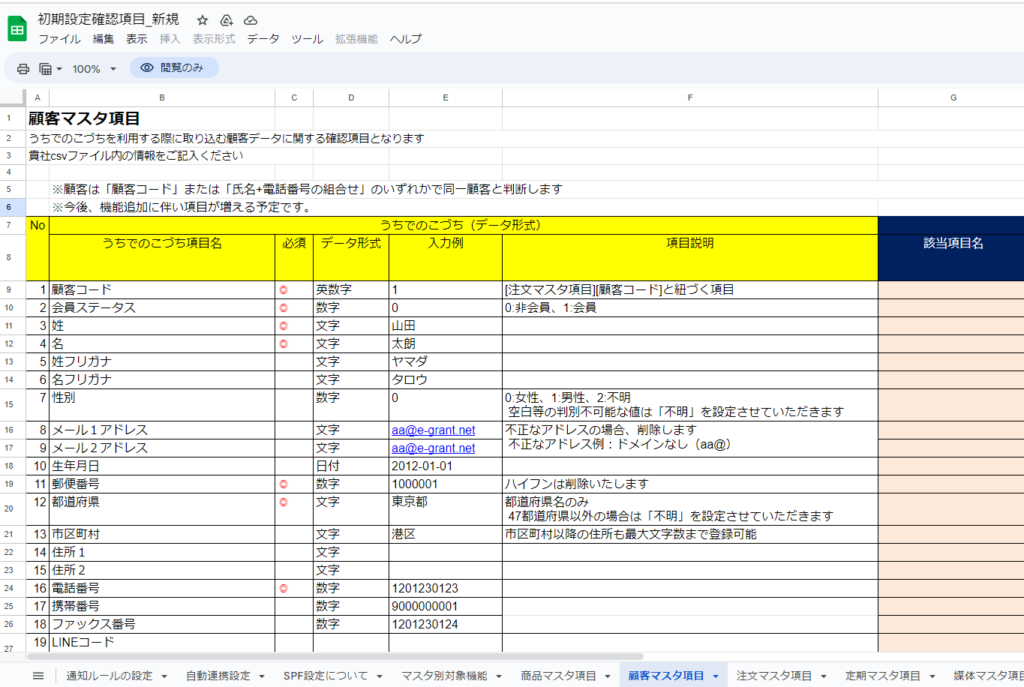1024x687 pixels.
Task: Open dropdown arrow on 顧客マスタ項目 tab
Action: (715, 677)
